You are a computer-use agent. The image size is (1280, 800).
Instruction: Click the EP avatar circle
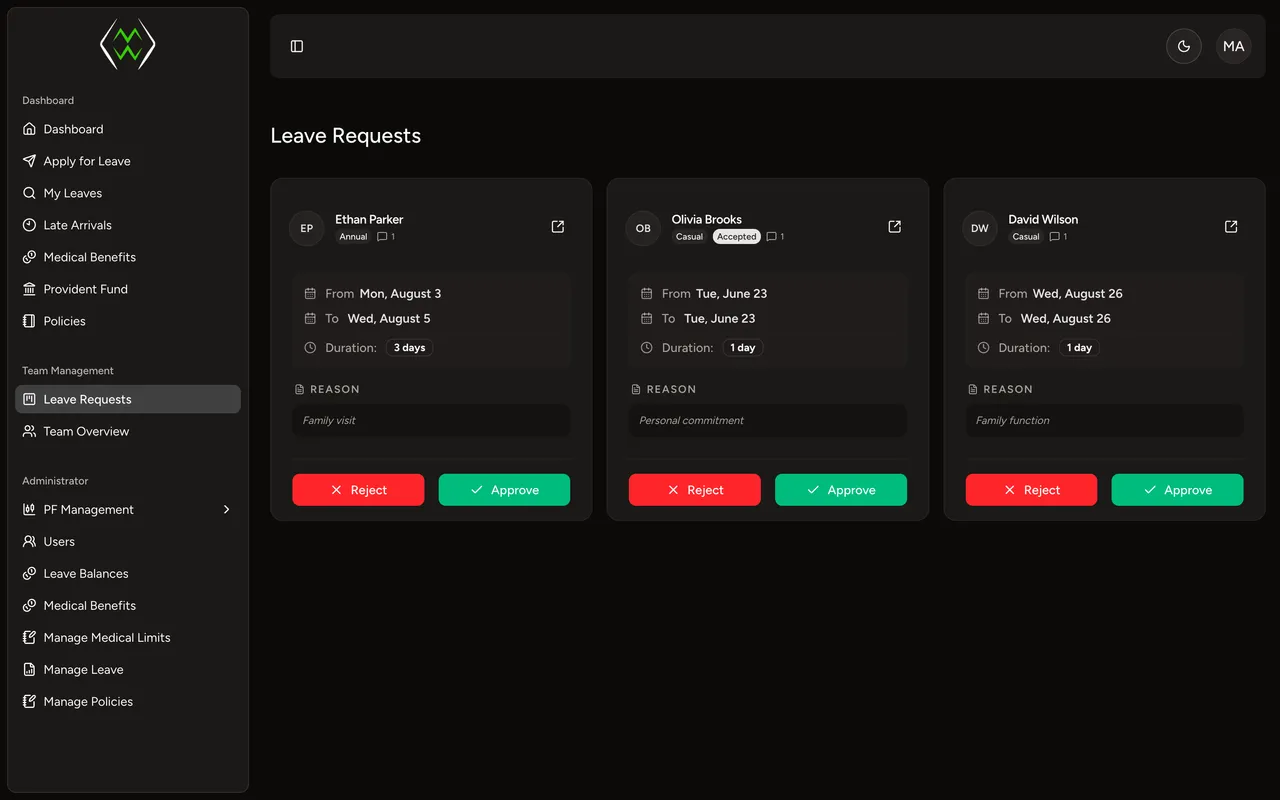click(x=307, y=228)
